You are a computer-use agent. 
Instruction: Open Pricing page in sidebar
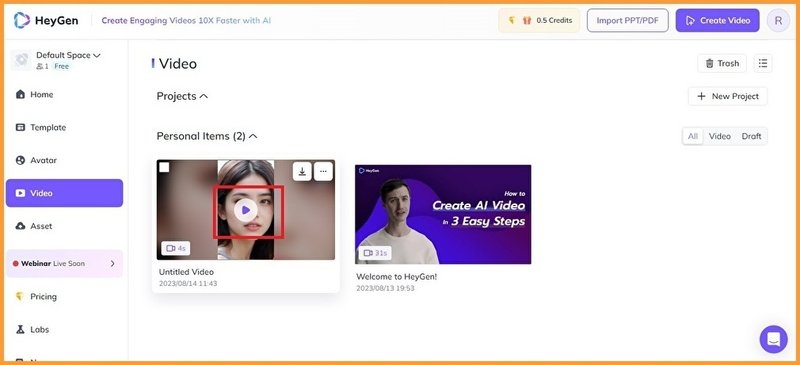(x=64, y=297)
